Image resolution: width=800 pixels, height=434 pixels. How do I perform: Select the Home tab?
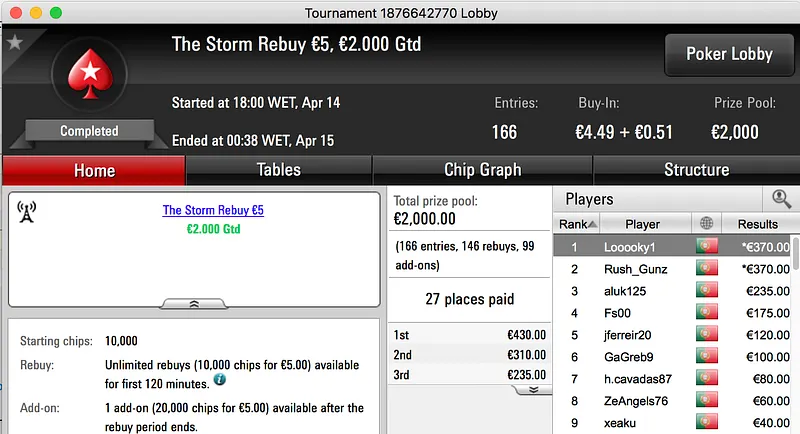coord(94,170)
